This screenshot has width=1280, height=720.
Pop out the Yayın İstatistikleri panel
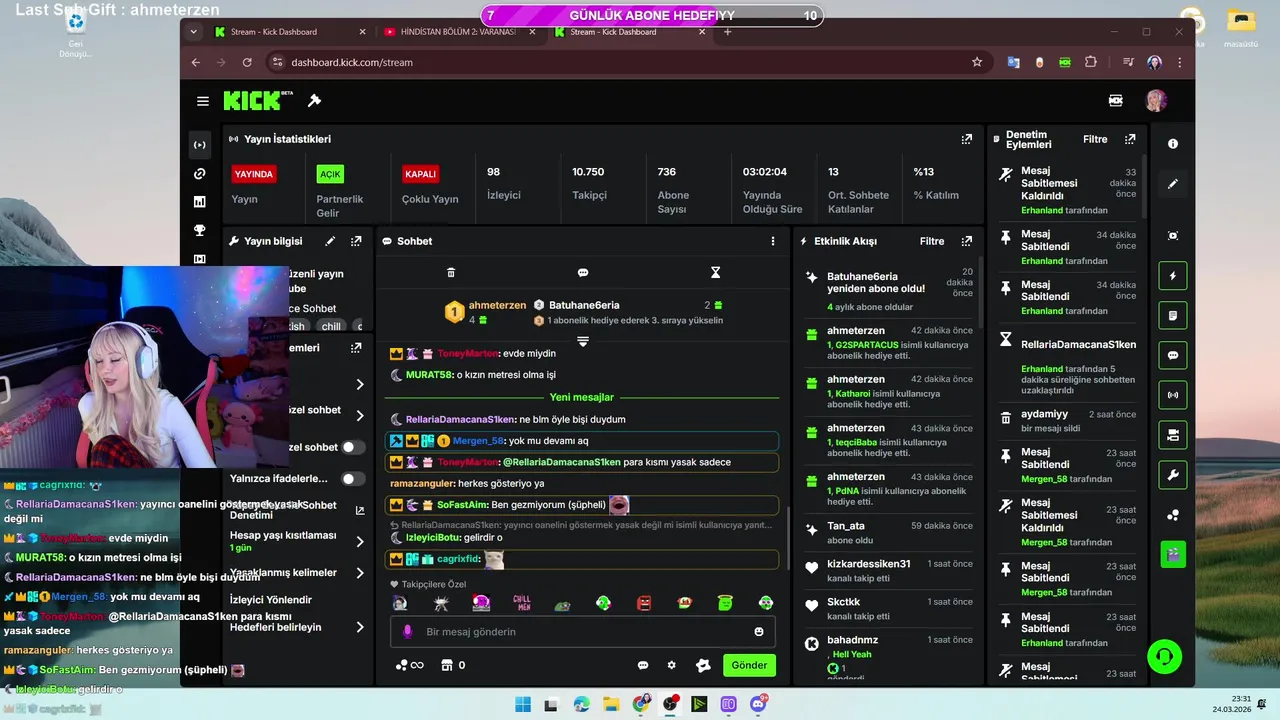pos(966,139)
